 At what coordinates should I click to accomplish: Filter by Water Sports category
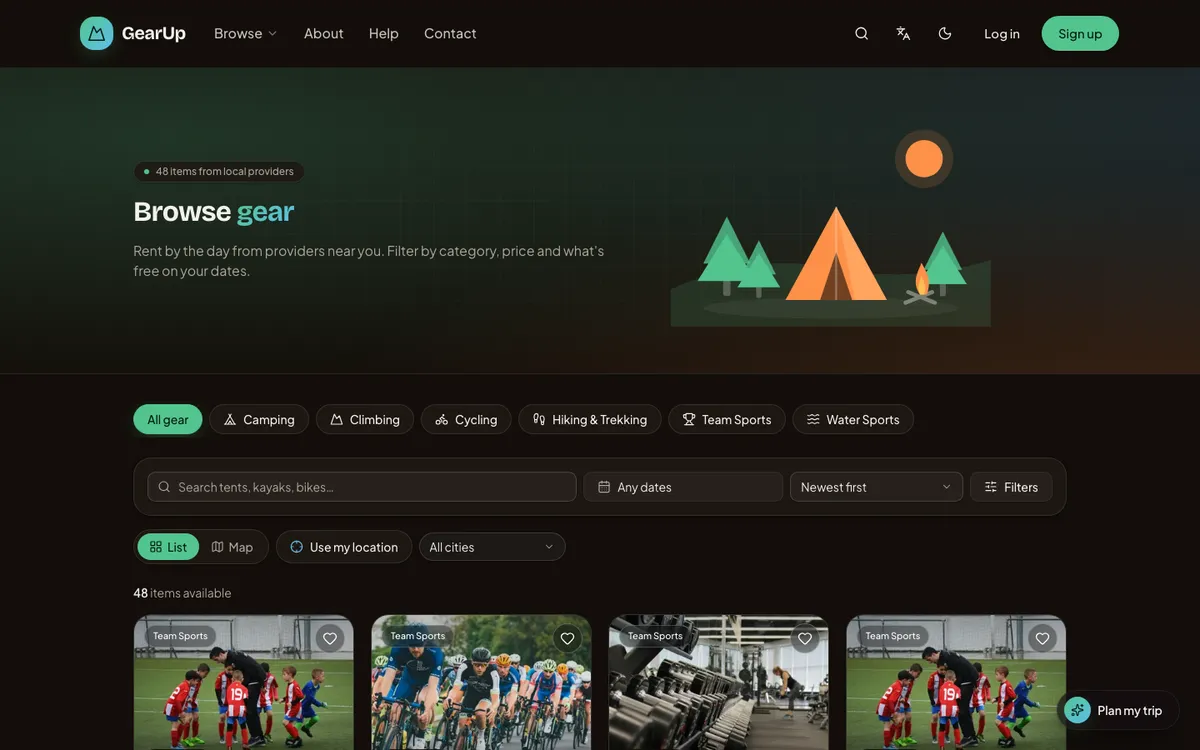[x=853, y=419]
